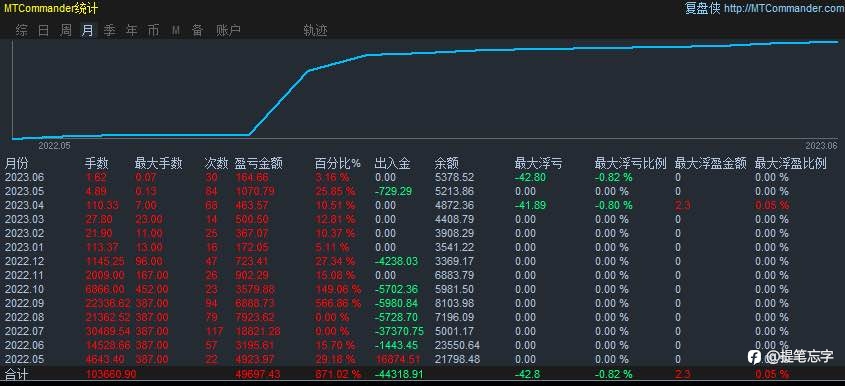Select the 2022.11 month row

click(x=422, y=275)
